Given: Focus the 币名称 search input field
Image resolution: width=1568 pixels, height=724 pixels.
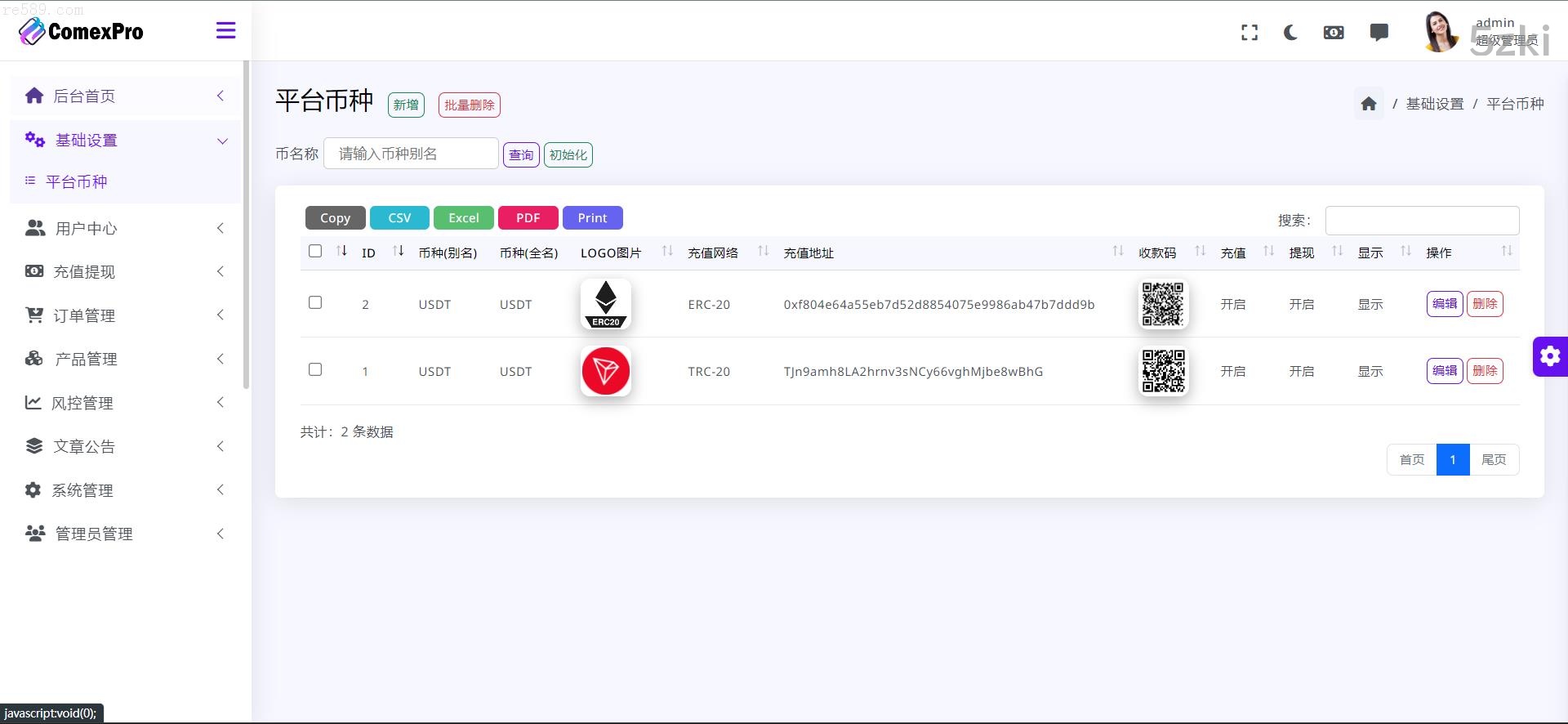Looking at the screenshot, I should [411, 154].
